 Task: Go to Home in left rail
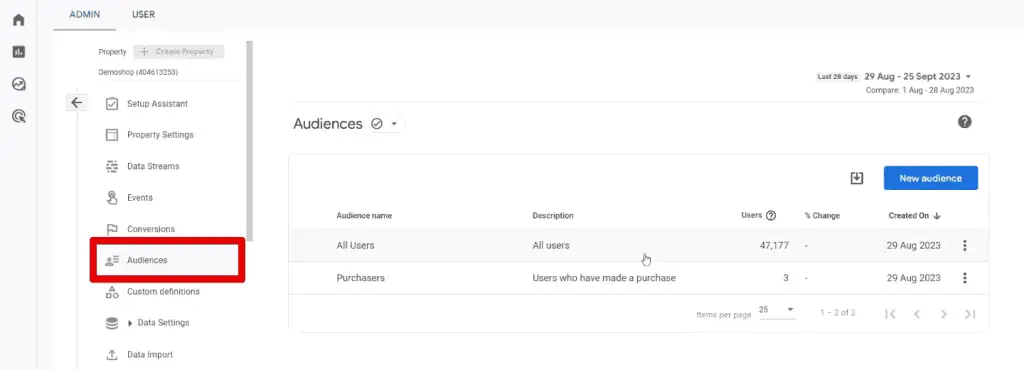(x=18, y=20)
